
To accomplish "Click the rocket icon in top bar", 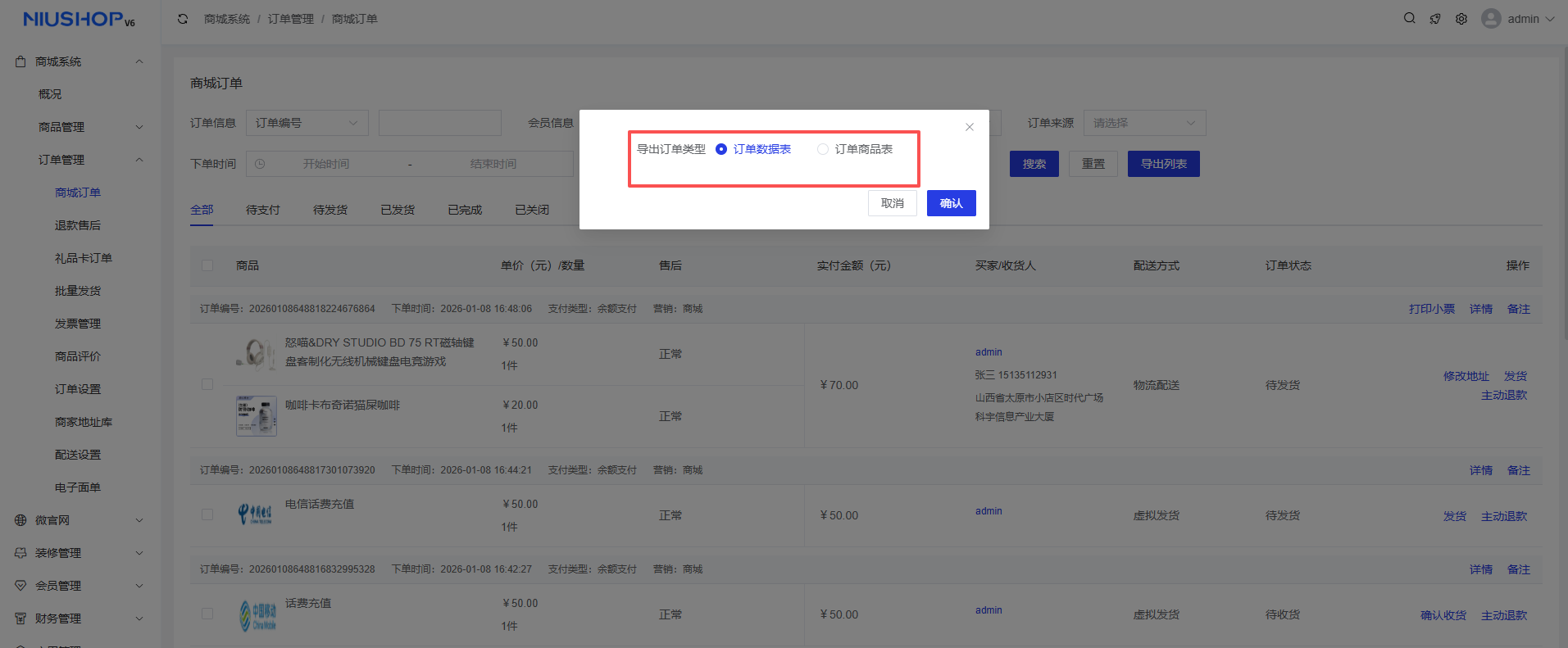I will click(x=1435, y=19).
